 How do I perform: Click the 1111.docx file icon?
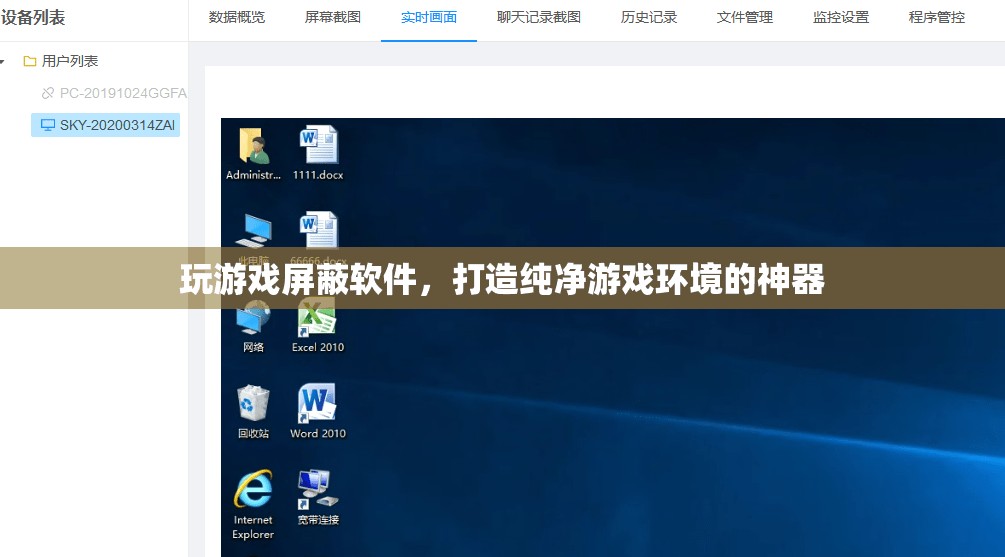[x=319, y=144]
